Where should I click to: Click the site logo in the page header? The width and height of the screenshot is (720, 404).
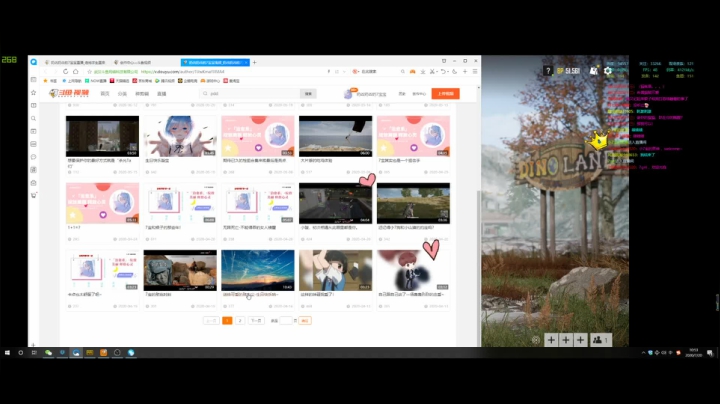click(x=69, y=94)
